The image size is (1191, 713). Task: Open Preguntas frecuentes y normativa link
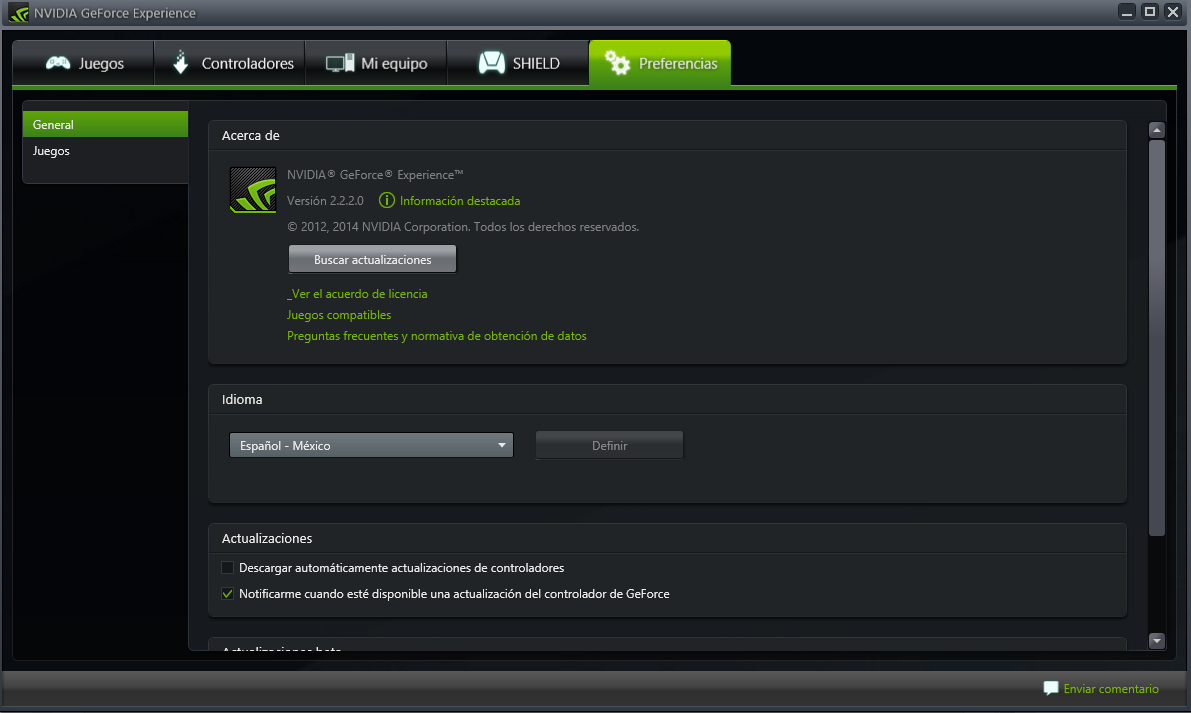pyautogui.click(x=437, y=336)
